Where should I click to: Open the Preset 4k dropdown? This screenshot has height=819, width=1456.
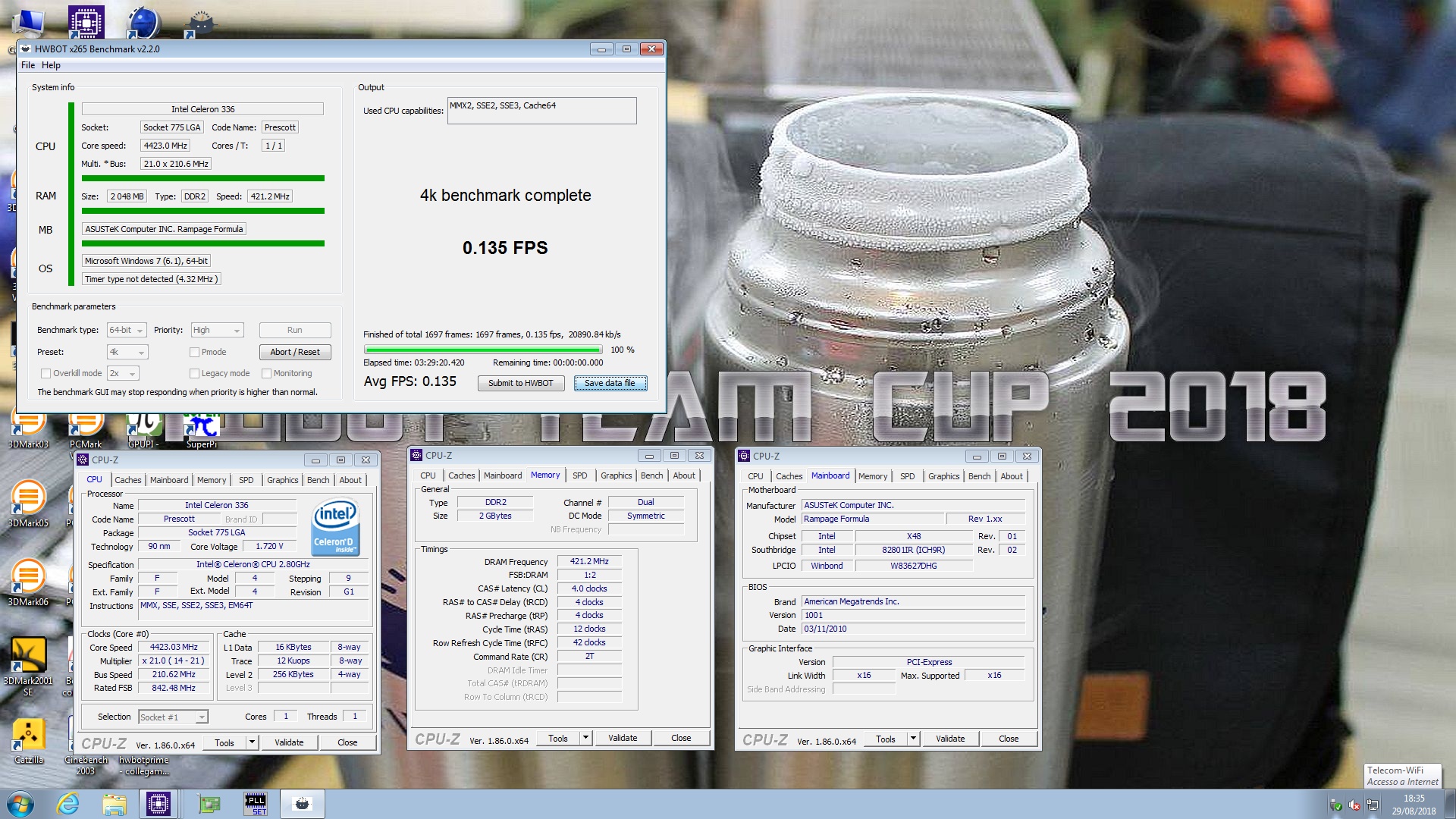click(x=127, y=352)
